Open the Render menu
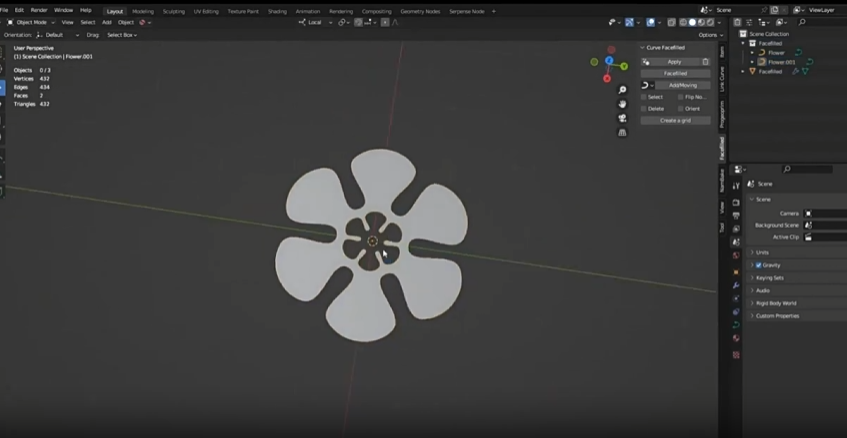The image size is (847, 438). pos(38,10)
